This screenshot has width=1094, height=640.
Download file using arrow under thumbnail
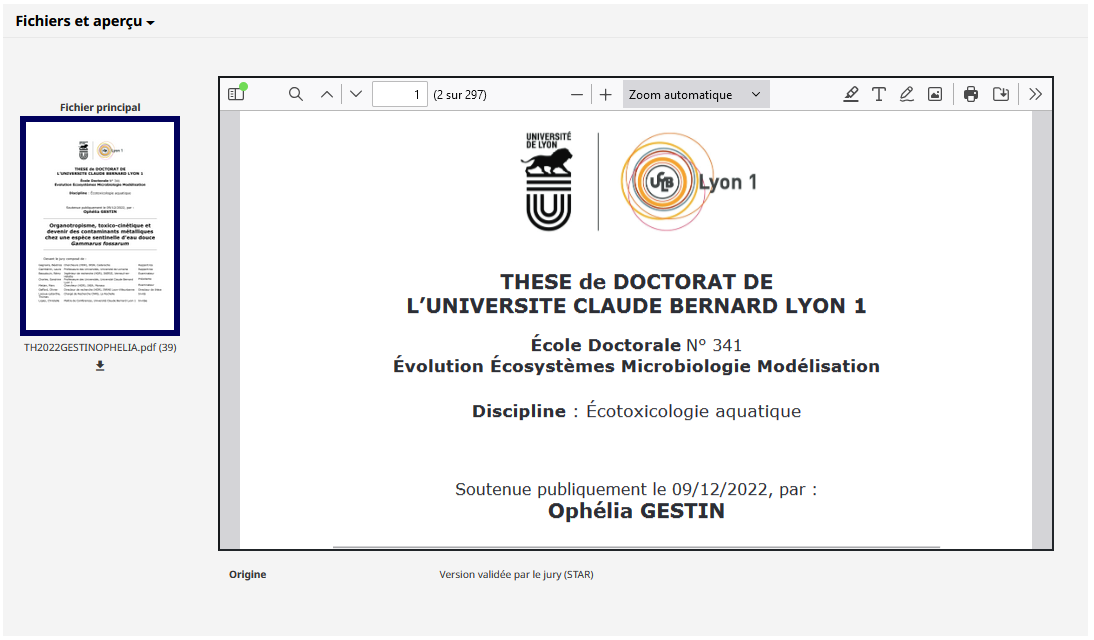100,366
